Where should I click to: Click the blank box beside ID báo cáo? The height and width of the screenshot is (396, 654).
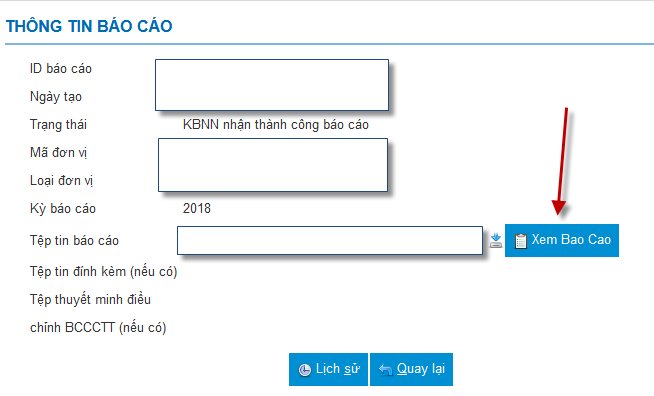coord(272,85)
